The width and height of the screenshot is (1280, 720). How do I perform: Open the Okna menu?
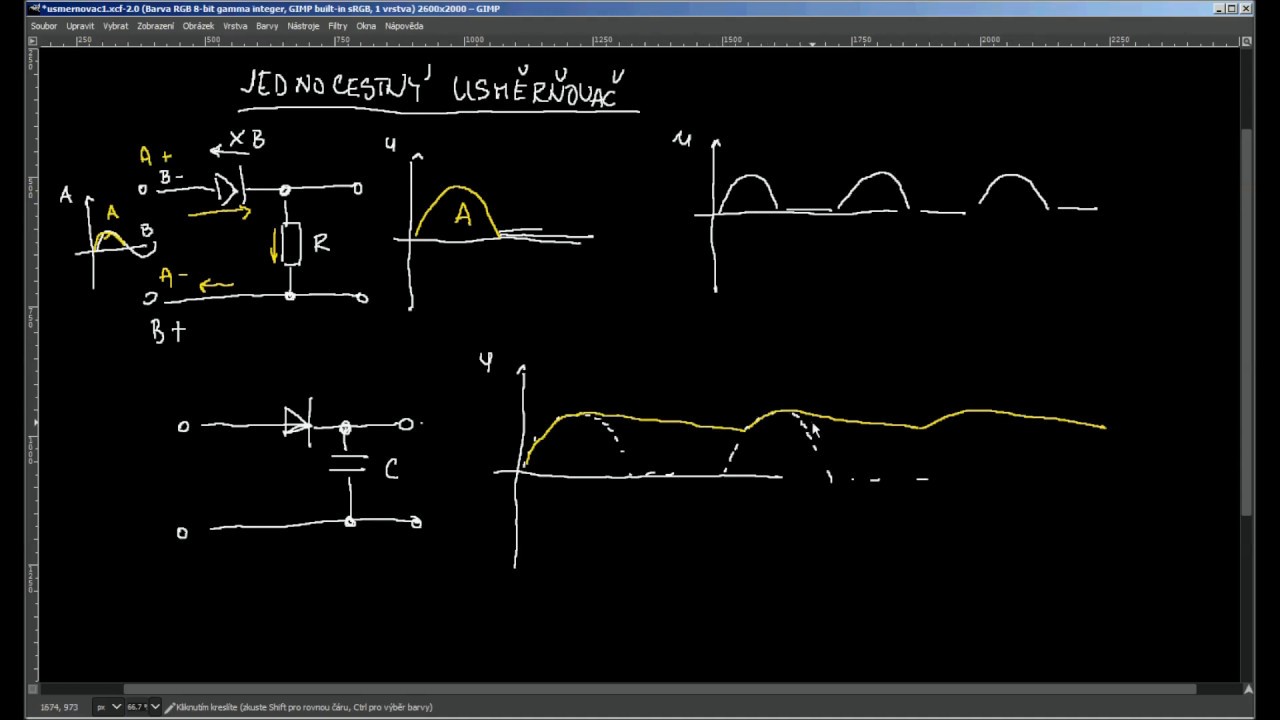tap(366, 26)
